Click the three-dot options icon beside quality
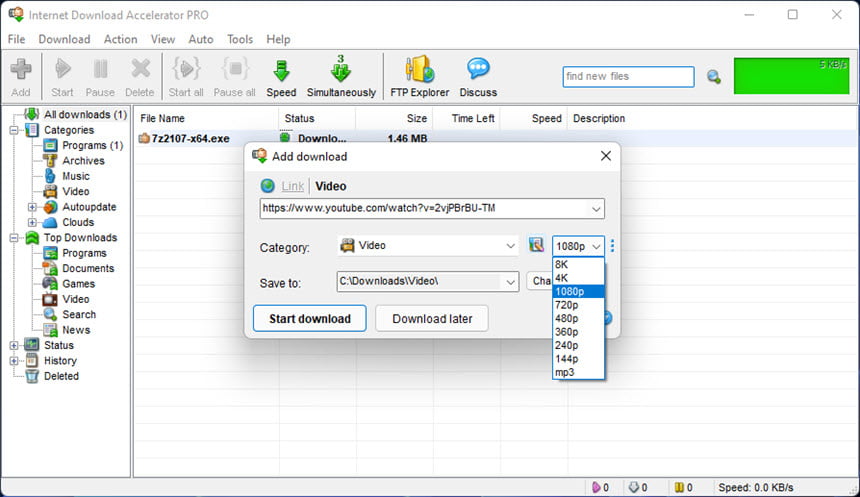 (x=612, y=246)
